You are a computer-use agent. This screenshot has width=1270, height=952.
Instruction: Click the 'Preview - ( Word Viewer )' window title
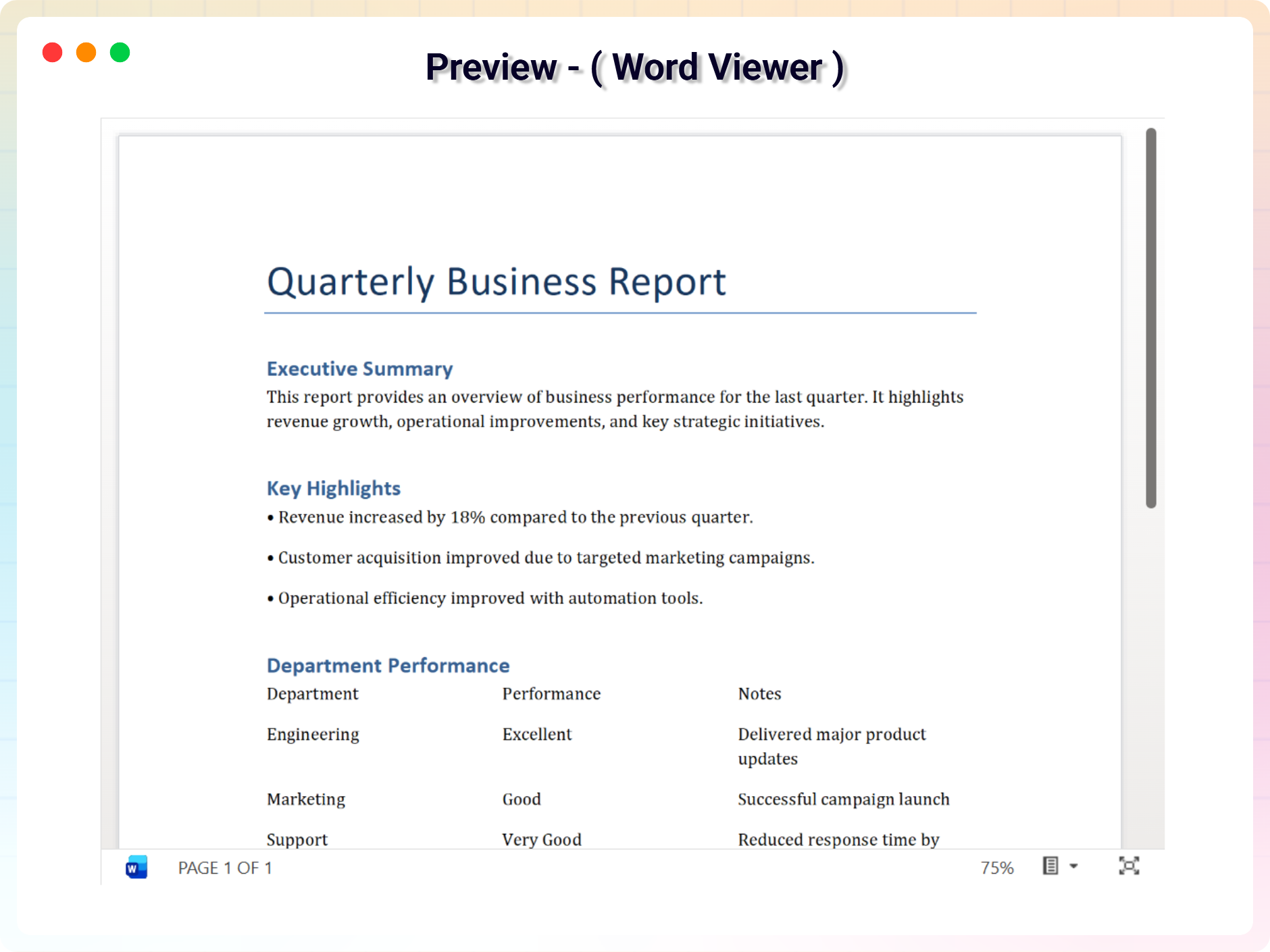pos(635,68)
